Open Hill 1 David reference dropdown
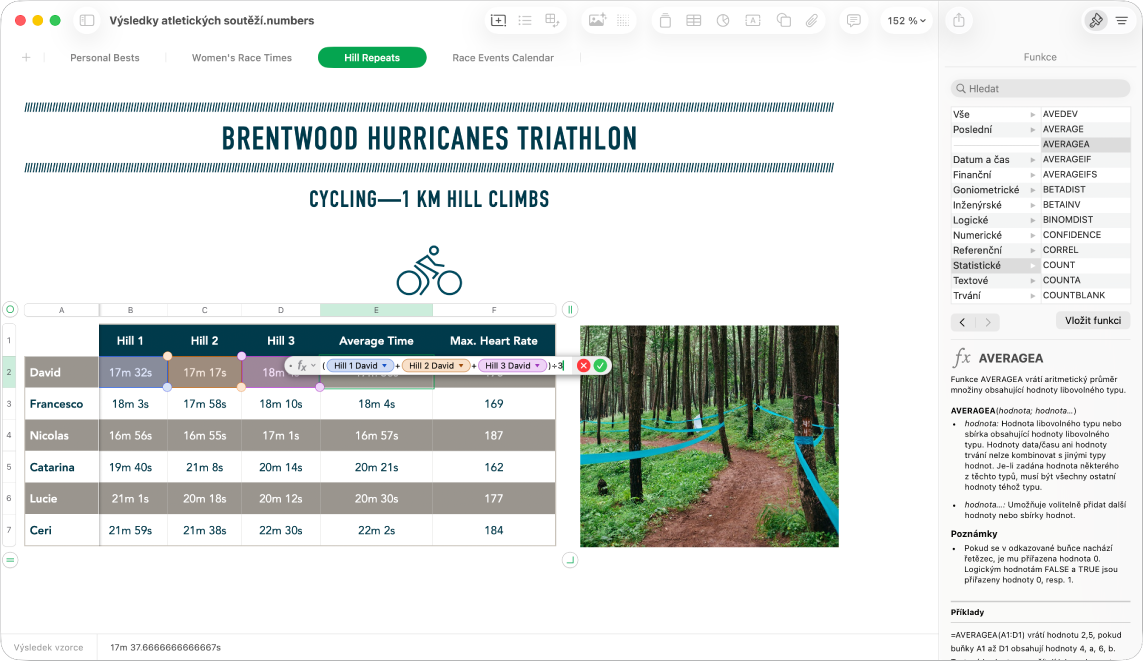The width and height of the screenshot is (1146, 662). [384, 366]
